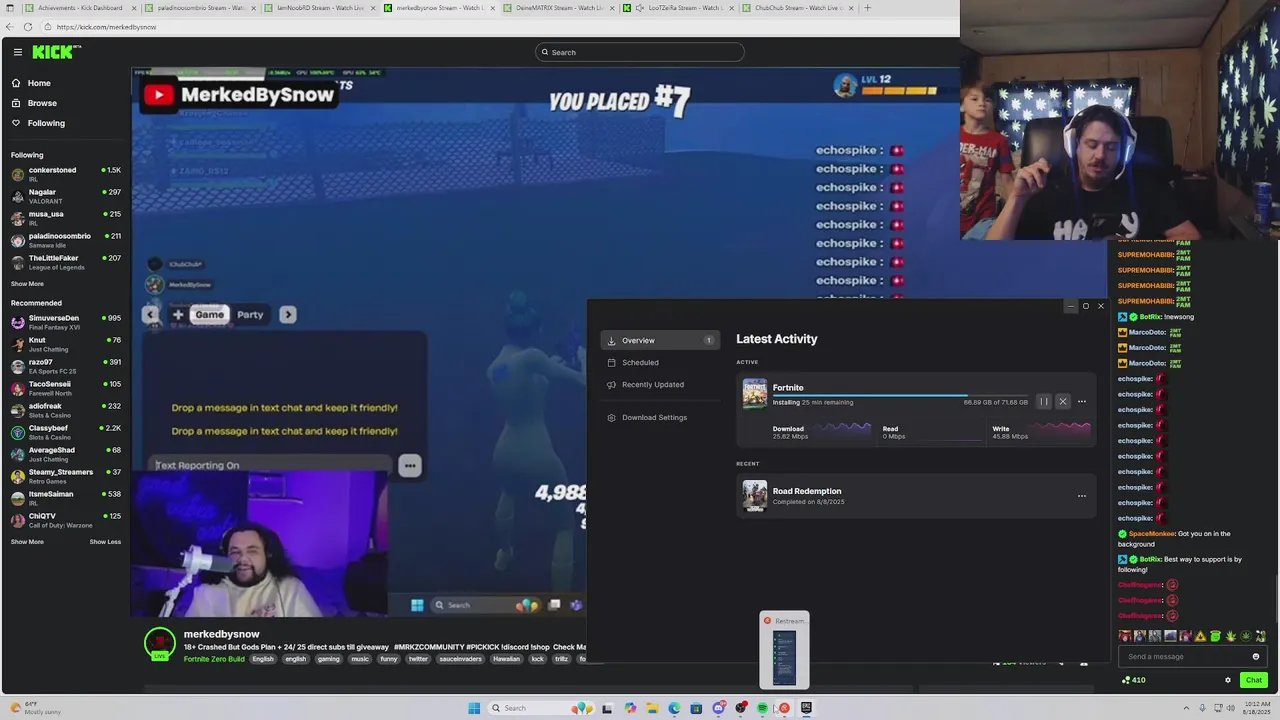Click the Restream taskbar preview thumbnail
1280x720 pixels.
click(784, 650)
